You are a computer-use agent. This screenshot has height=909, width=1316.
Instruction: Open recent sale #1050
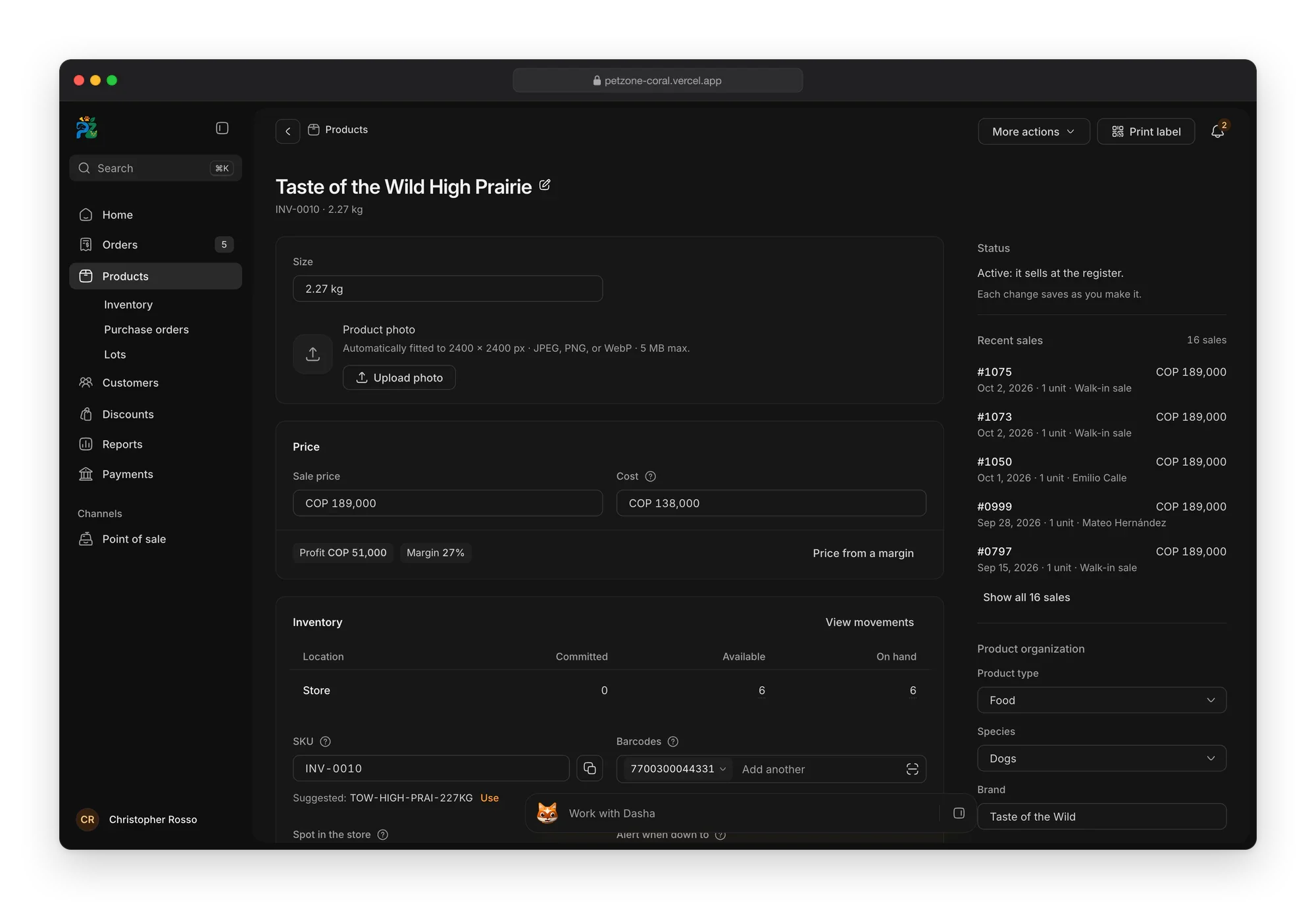[x=1101, y=470]
